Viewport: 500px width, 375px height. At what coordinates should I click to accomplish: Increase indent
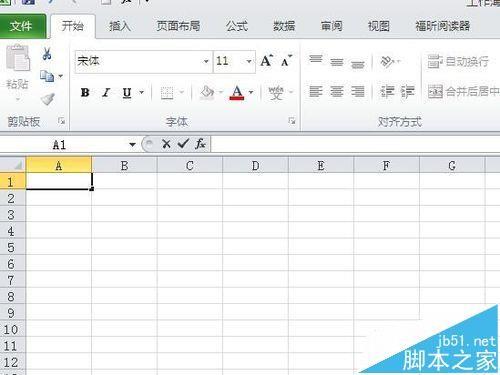[407, 91]
